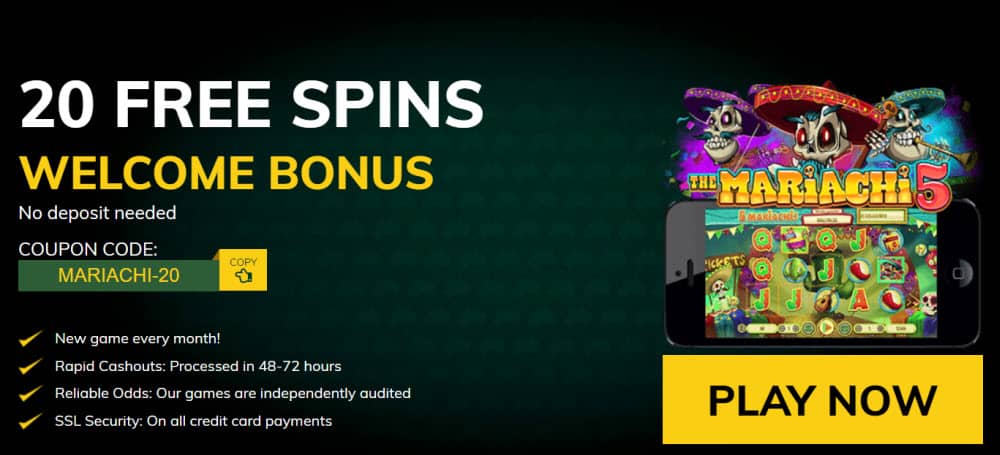Click the checkmark beside Rapid Cashouts

[30, 367]
